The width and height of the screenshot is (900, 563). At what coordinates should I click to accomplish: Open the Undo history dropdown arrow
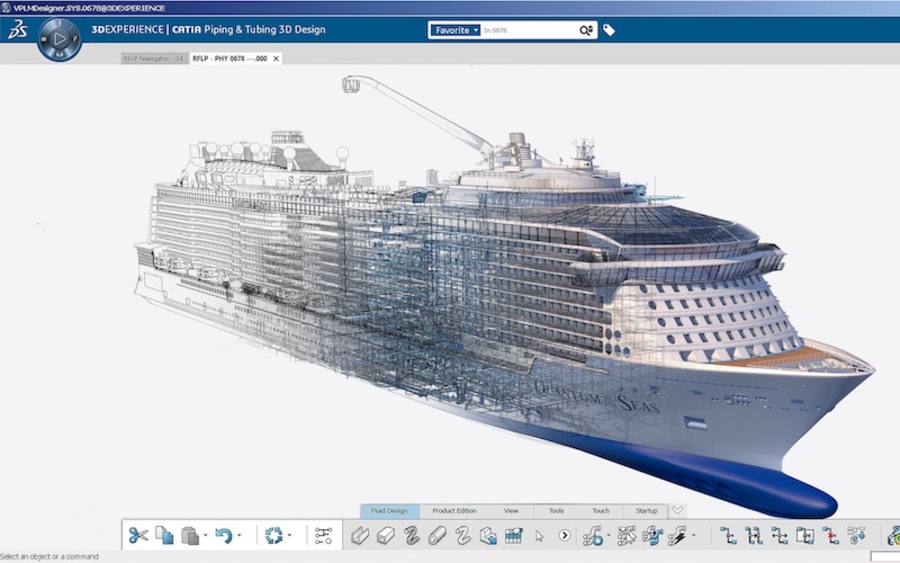click(239, 536)
